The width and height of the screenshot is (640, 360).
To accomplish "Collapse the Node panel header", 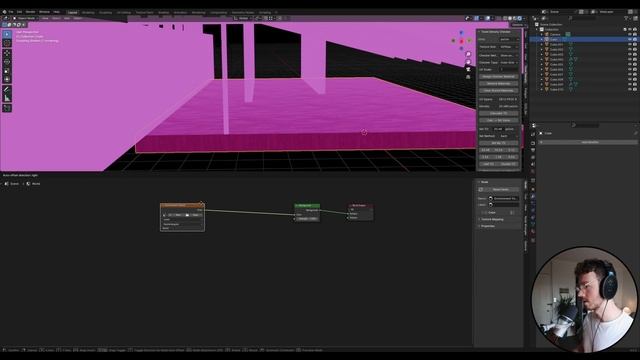I will click(x=498, y=182).
